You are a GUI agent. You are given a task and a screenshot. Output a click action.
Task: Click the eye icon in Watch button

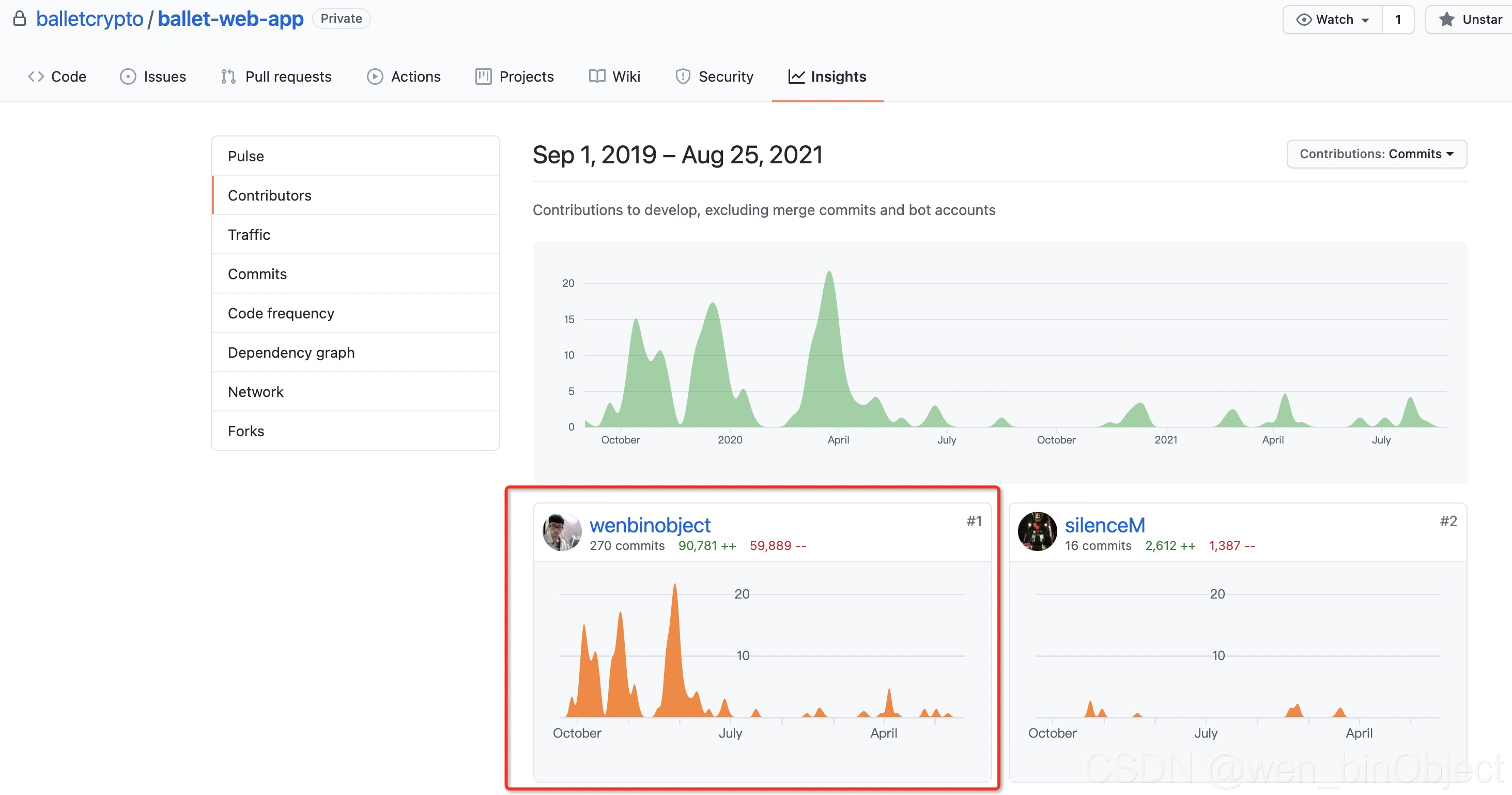(1304, 19)
